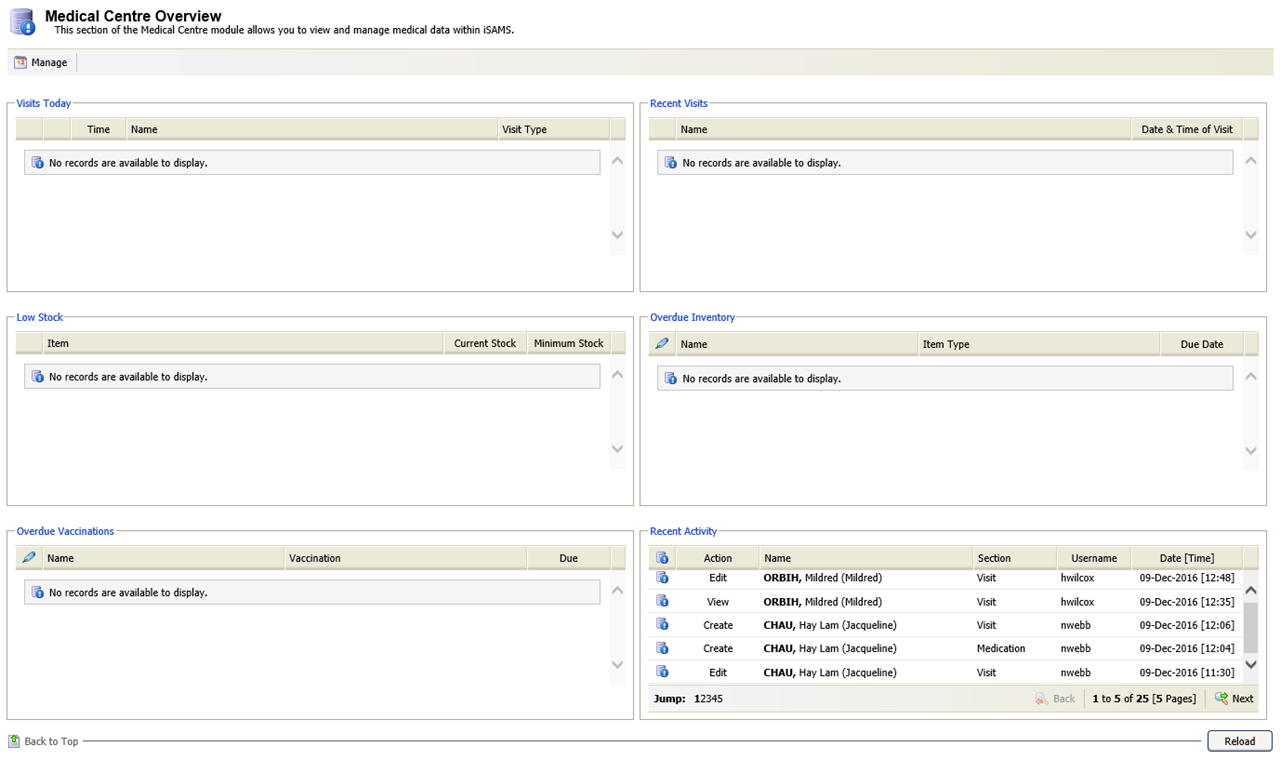Click Name column header in Visits Today
This screenshot has width=1280, height=759.
click(311, 129)
